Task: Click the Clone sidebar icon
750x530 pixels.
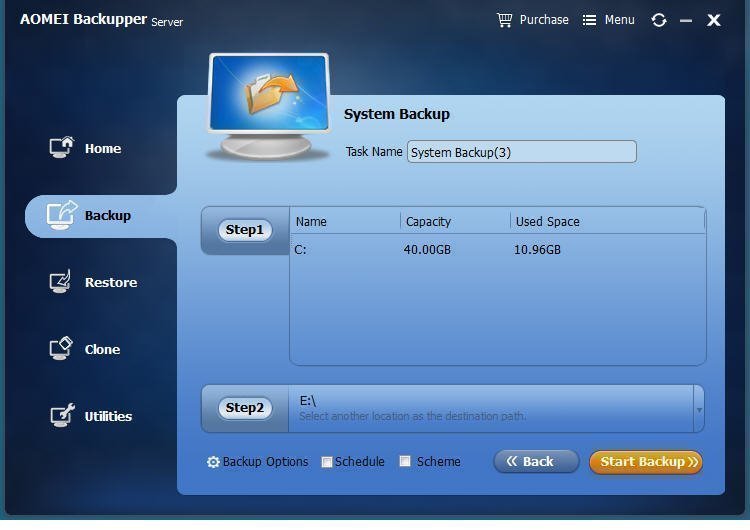Action: (x=61, y=348)
